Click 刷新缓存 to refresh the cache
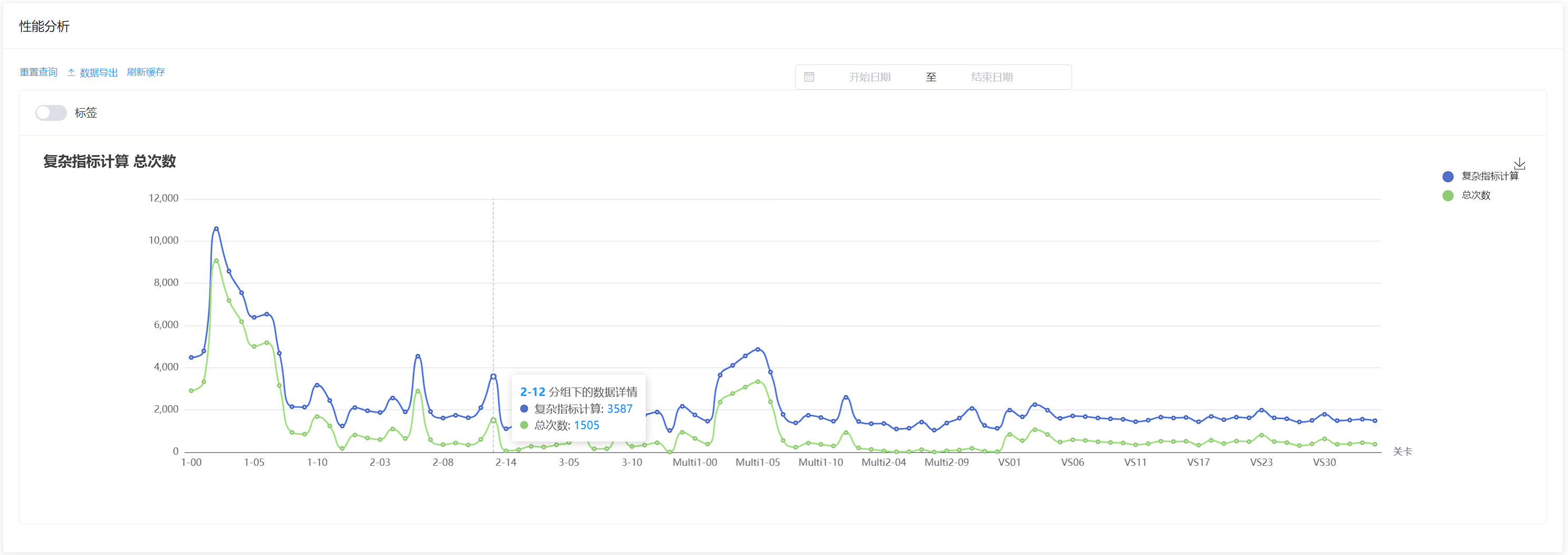This screenshot has width=1568, height=555. point(146,72)
